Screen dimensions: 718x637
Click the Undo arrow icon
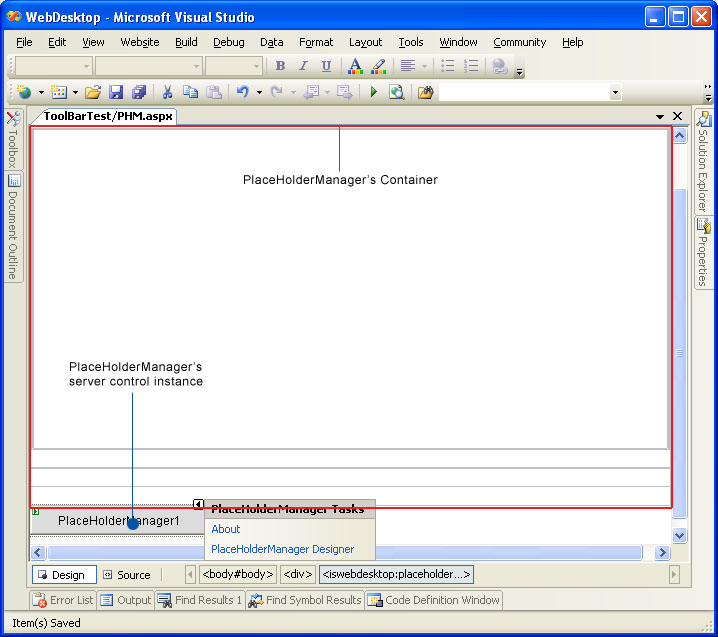coord(241,92)
